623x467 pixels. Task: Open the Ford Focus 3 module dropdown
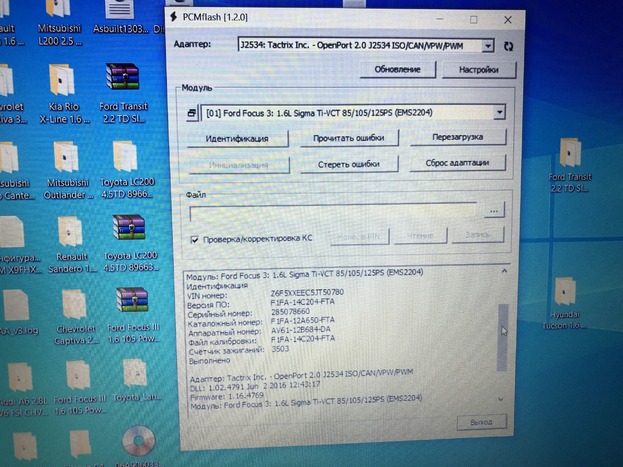click(498, 113)
